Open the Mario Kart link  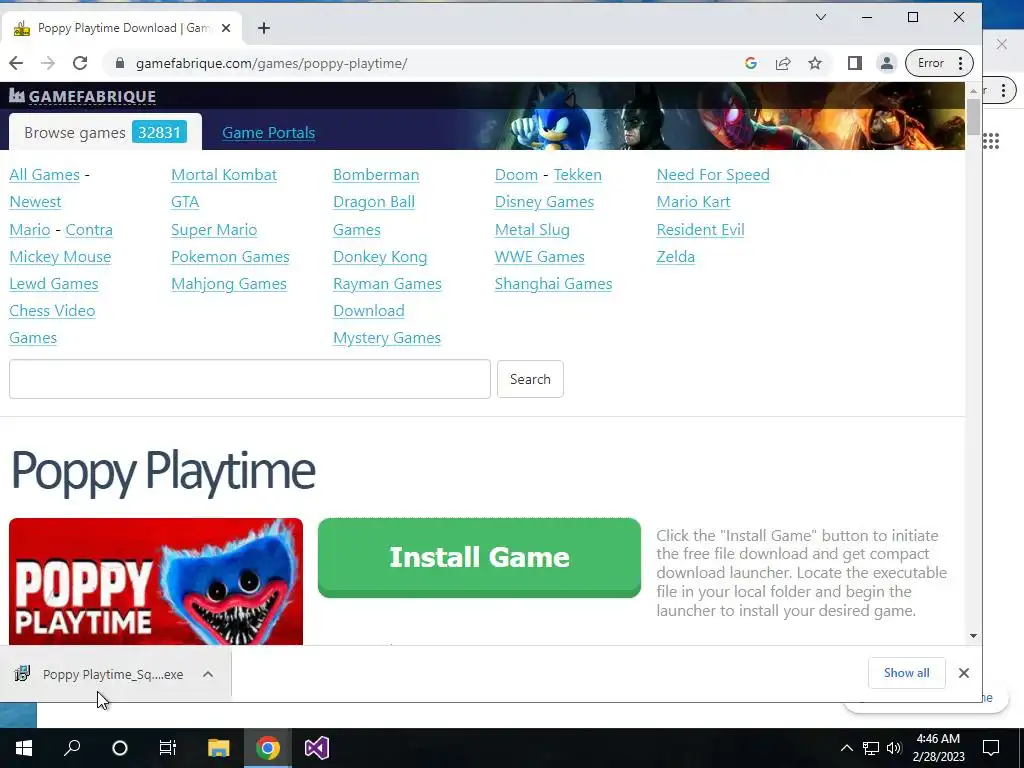tap(694, 202)
